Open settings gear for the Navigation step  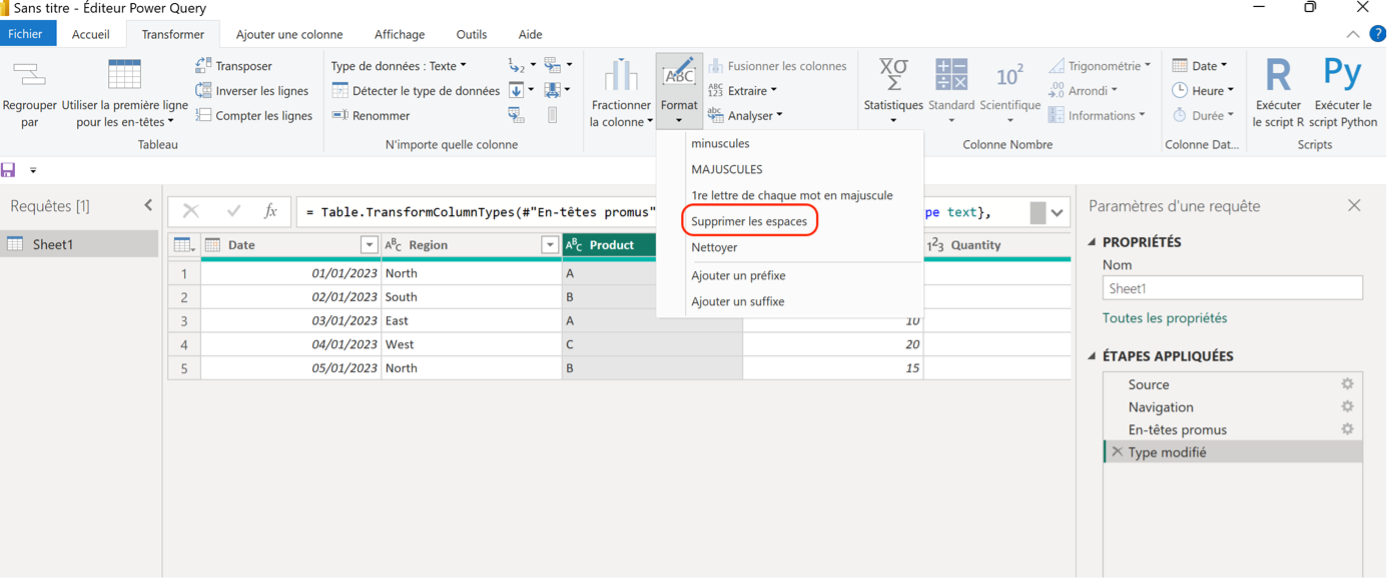[x=1347, y=407]
